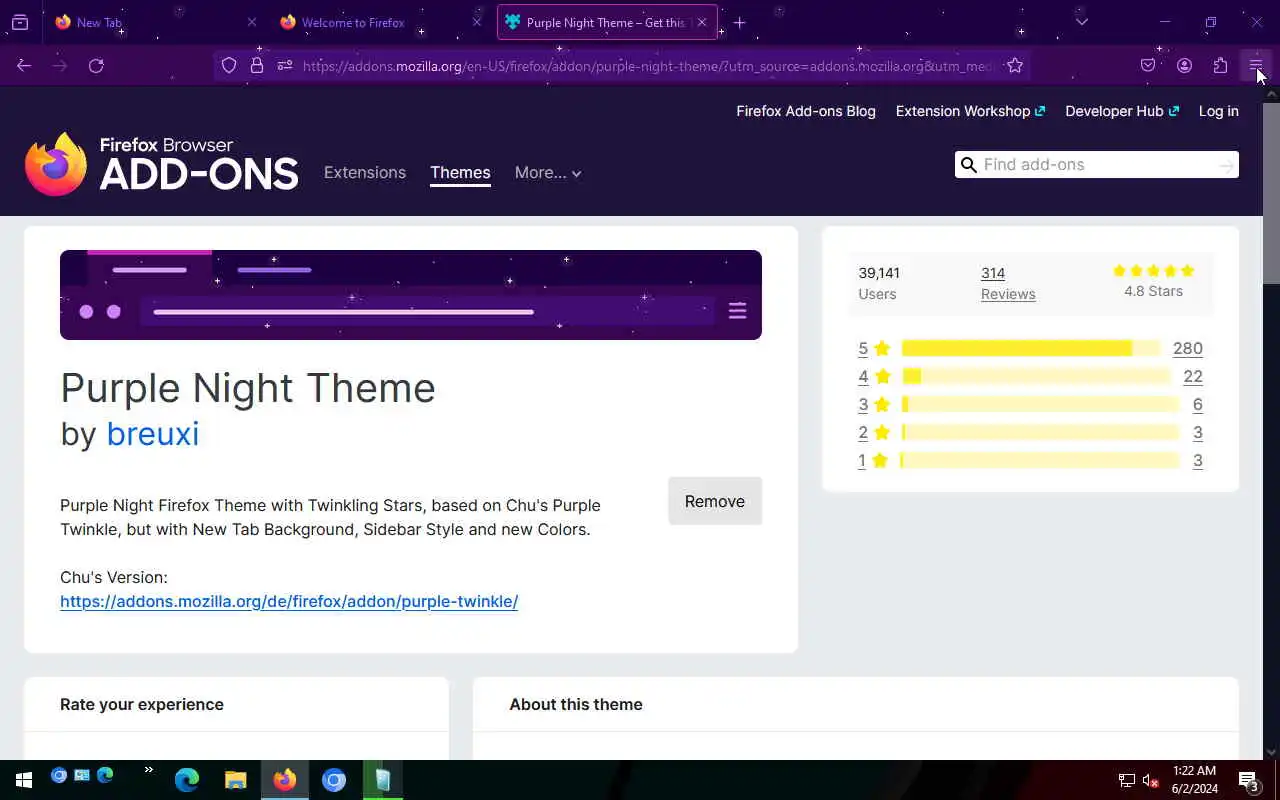Close the Purple Night Theme tab
Viewport: 1280px width, 800px height.
[702, 22]
